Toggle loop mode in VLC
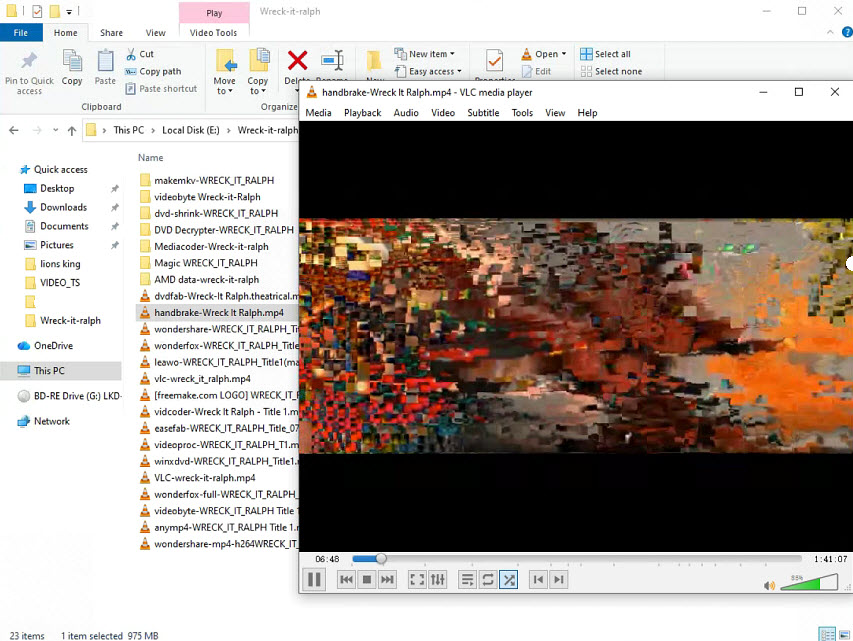The width and height of the screenshot is (853, 641). 488,580
